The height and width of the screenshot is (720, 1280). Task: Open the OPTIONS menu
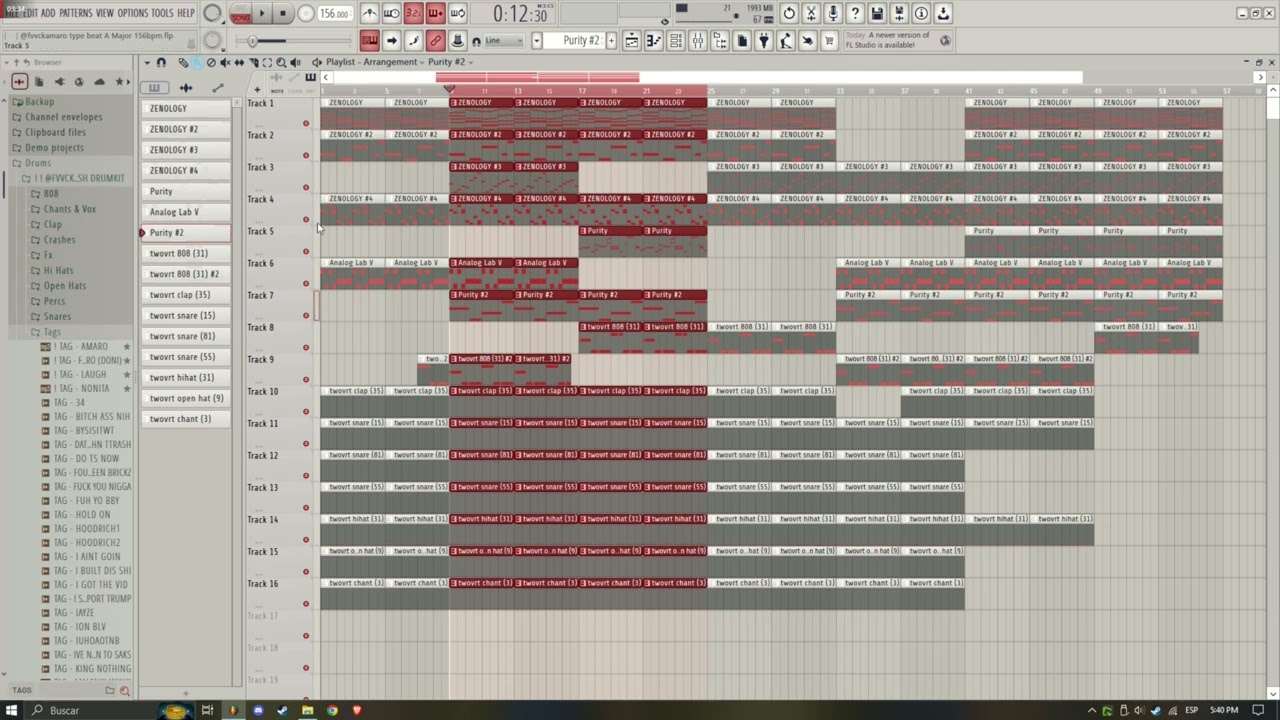tap(132, 13)
